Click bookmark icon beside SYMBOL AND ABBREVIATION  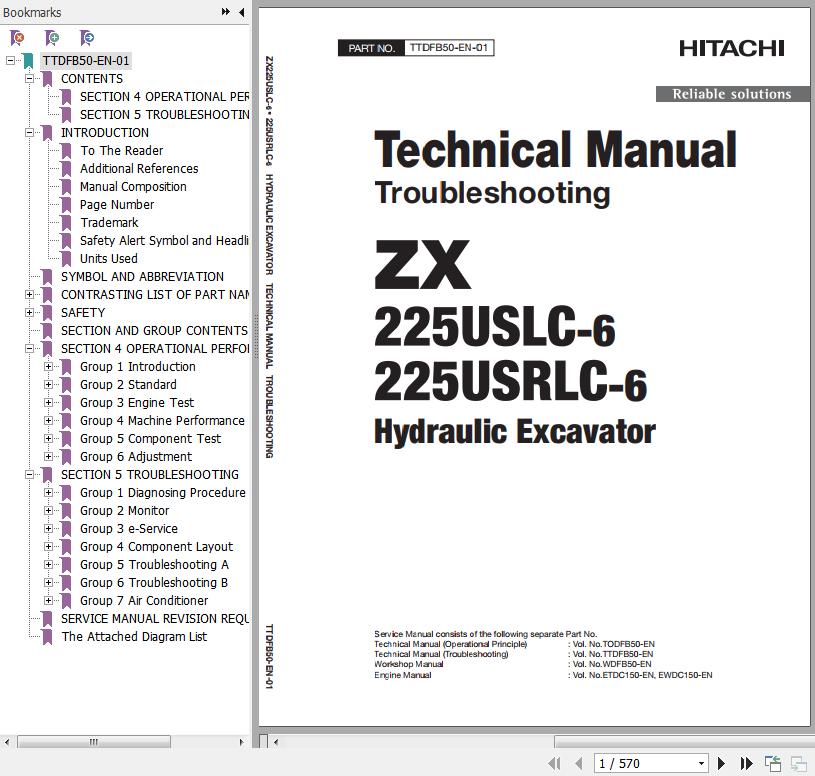(x=47, y=277)
